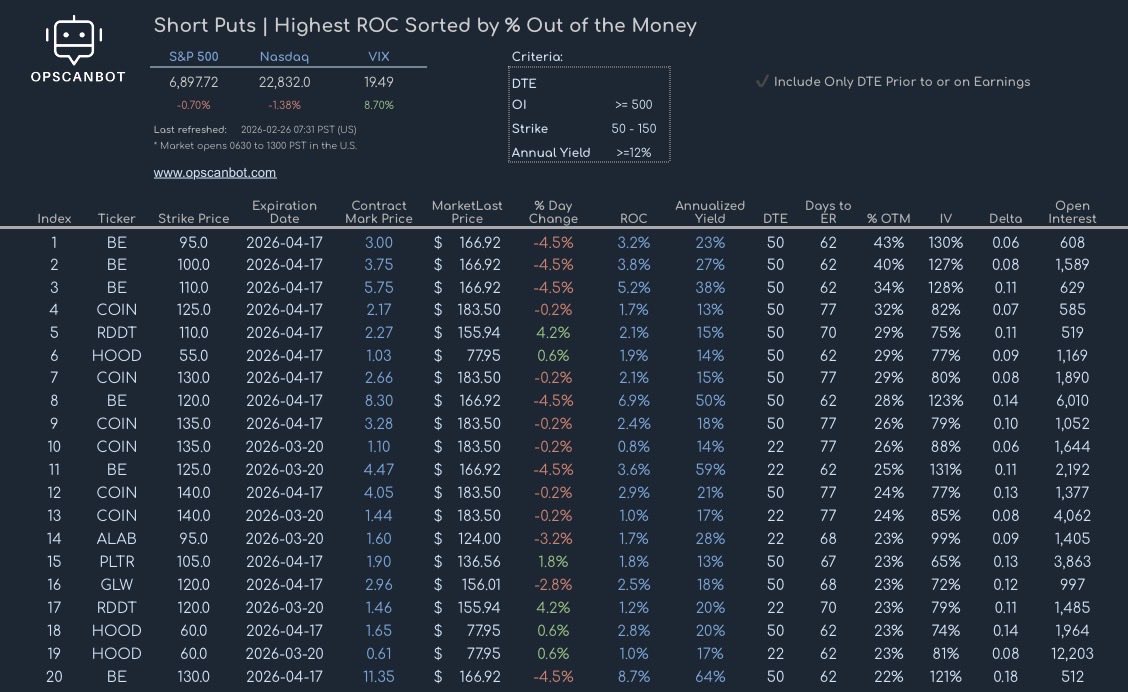Screen dimensions: 1128x692
Task: Click the IV column header
Action: coord(945,219)
